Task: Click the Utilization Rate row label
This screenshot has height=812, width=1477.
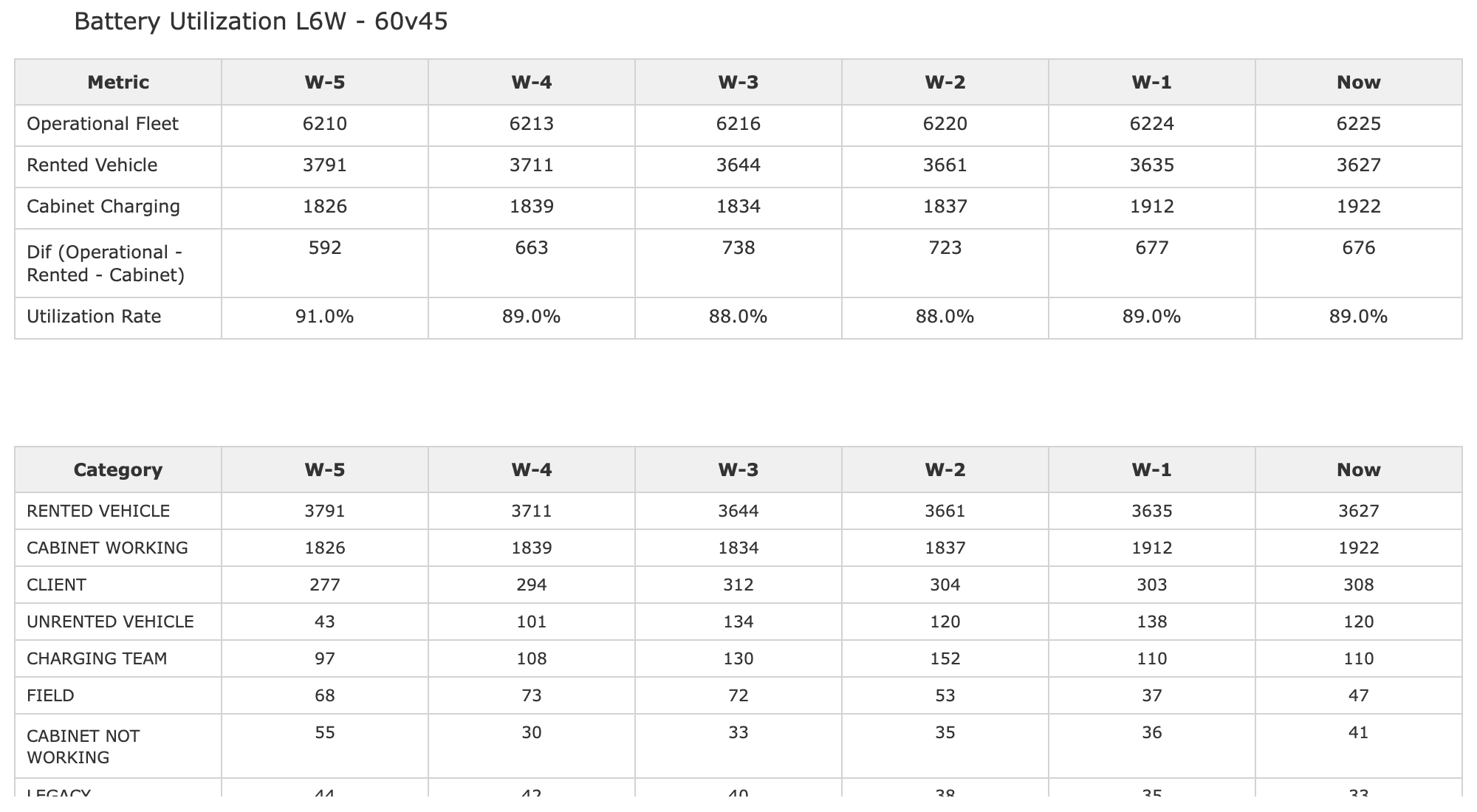Action: click(94, 317)
